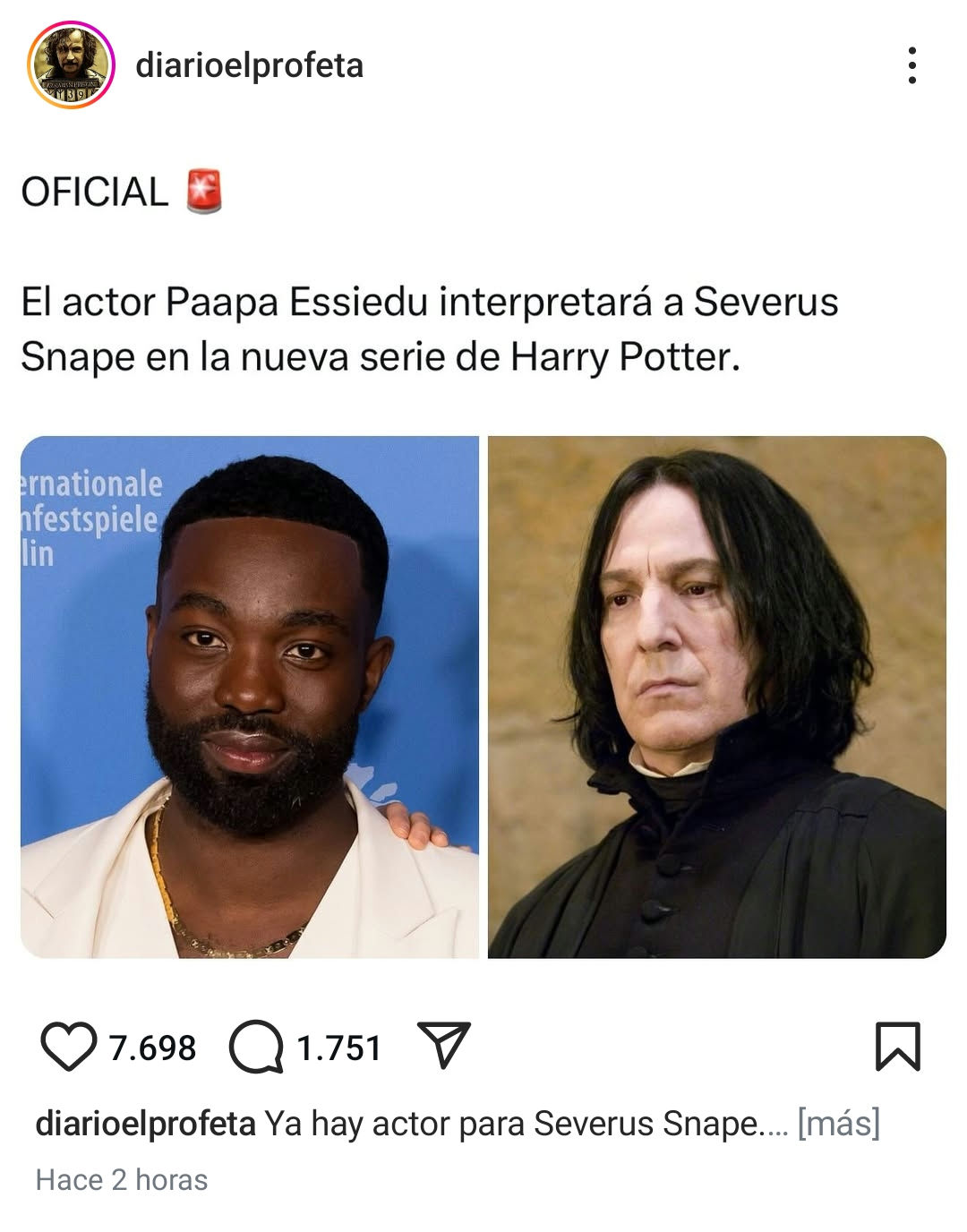
Task: Save post with the bookmark icon
Action: [897, 1046]
